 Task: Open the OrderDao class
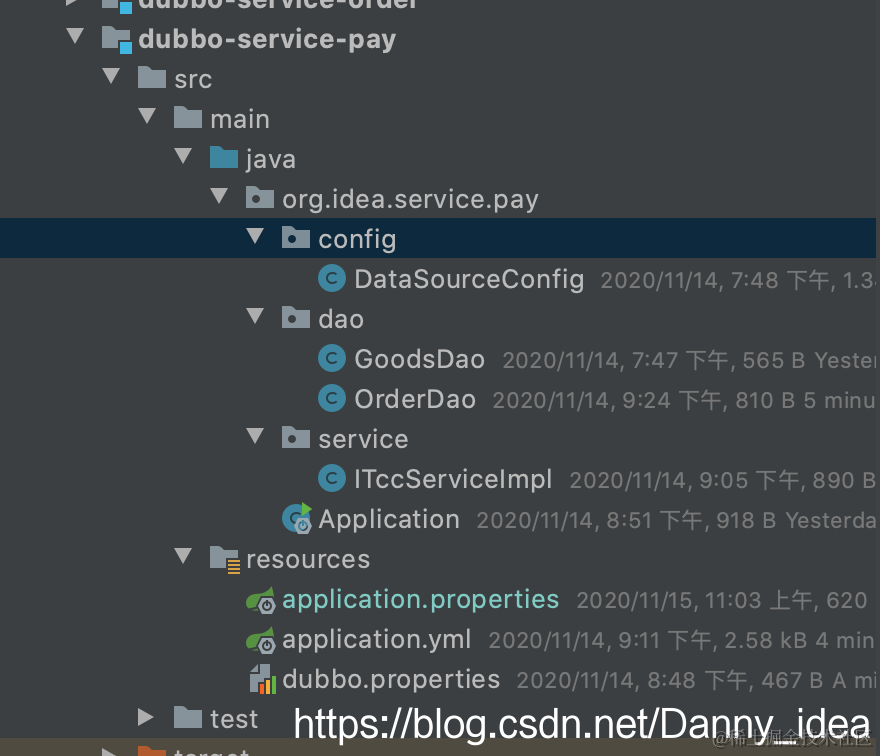(x=415, y=399)
